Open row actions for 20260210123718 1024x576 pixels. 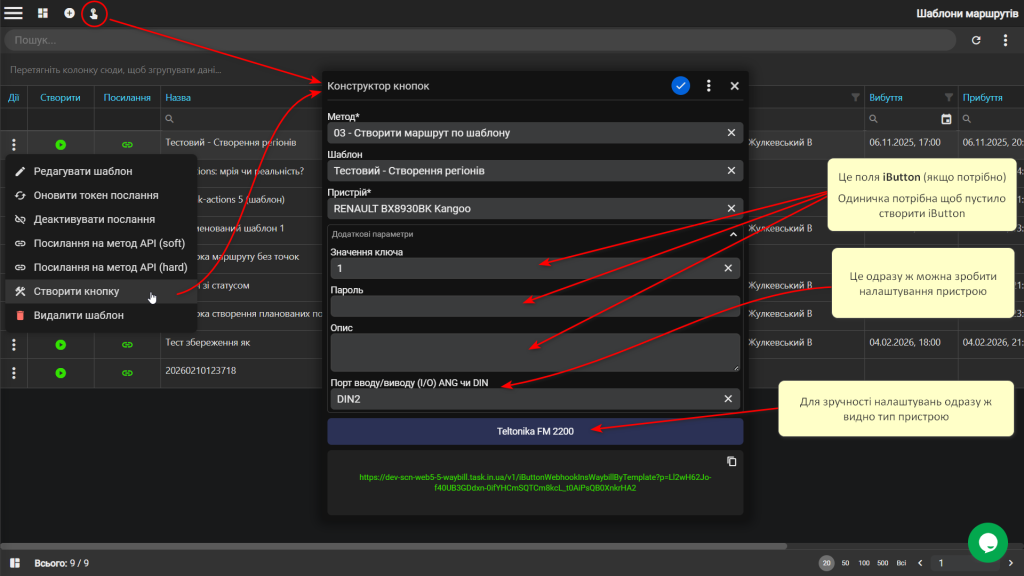(x=14, y=373)
